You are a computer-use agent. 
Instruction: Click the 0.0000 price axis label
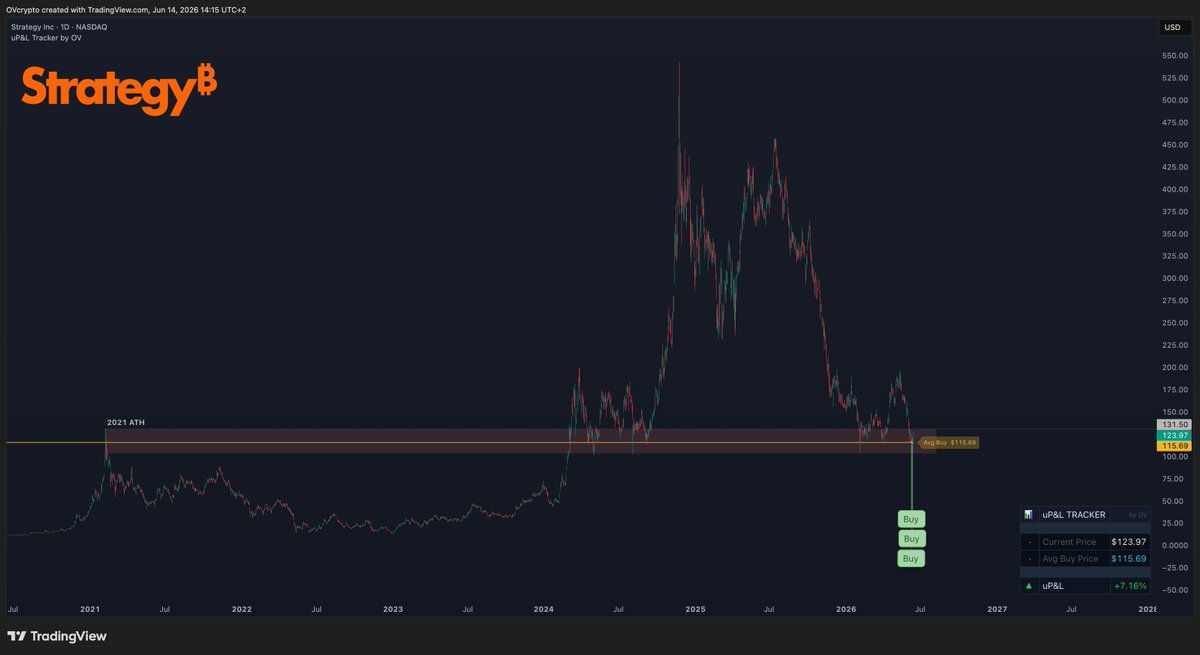(x=1174, y=545)
